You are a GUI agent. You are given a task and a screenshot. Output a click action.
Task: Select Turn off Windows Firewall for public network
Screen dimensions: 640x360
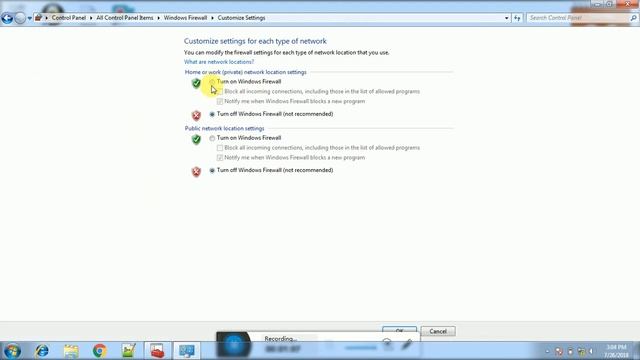click(x=212, y=171)
